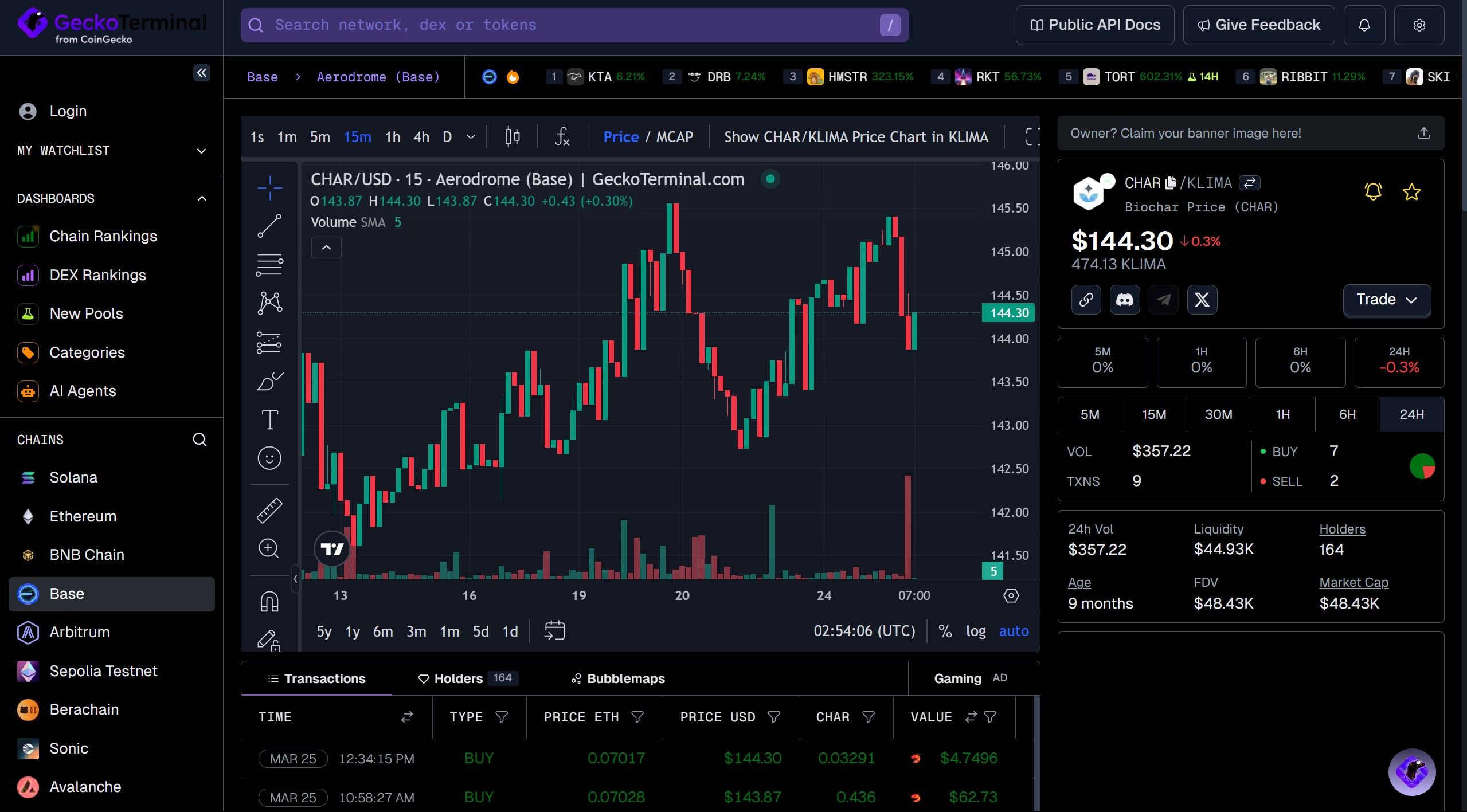Select the 1H stats tab
1467x812 pixels.
pyautogui.click(x=1282, y=414)
